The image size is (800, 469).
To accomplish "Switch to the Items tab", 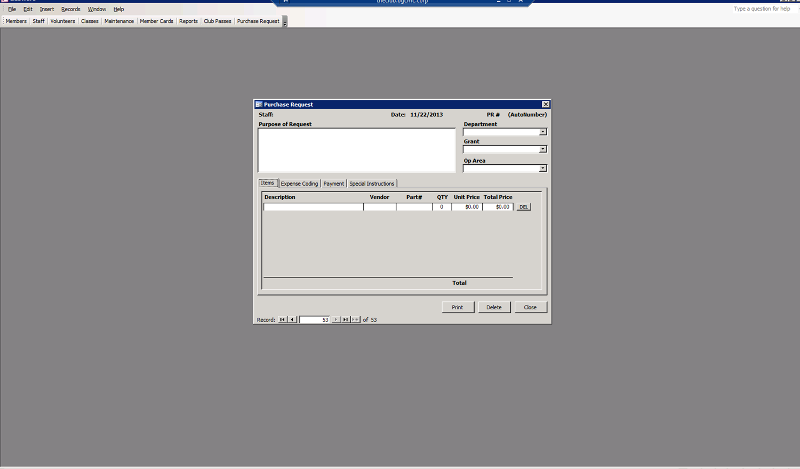I will click(x=268, y=183).
